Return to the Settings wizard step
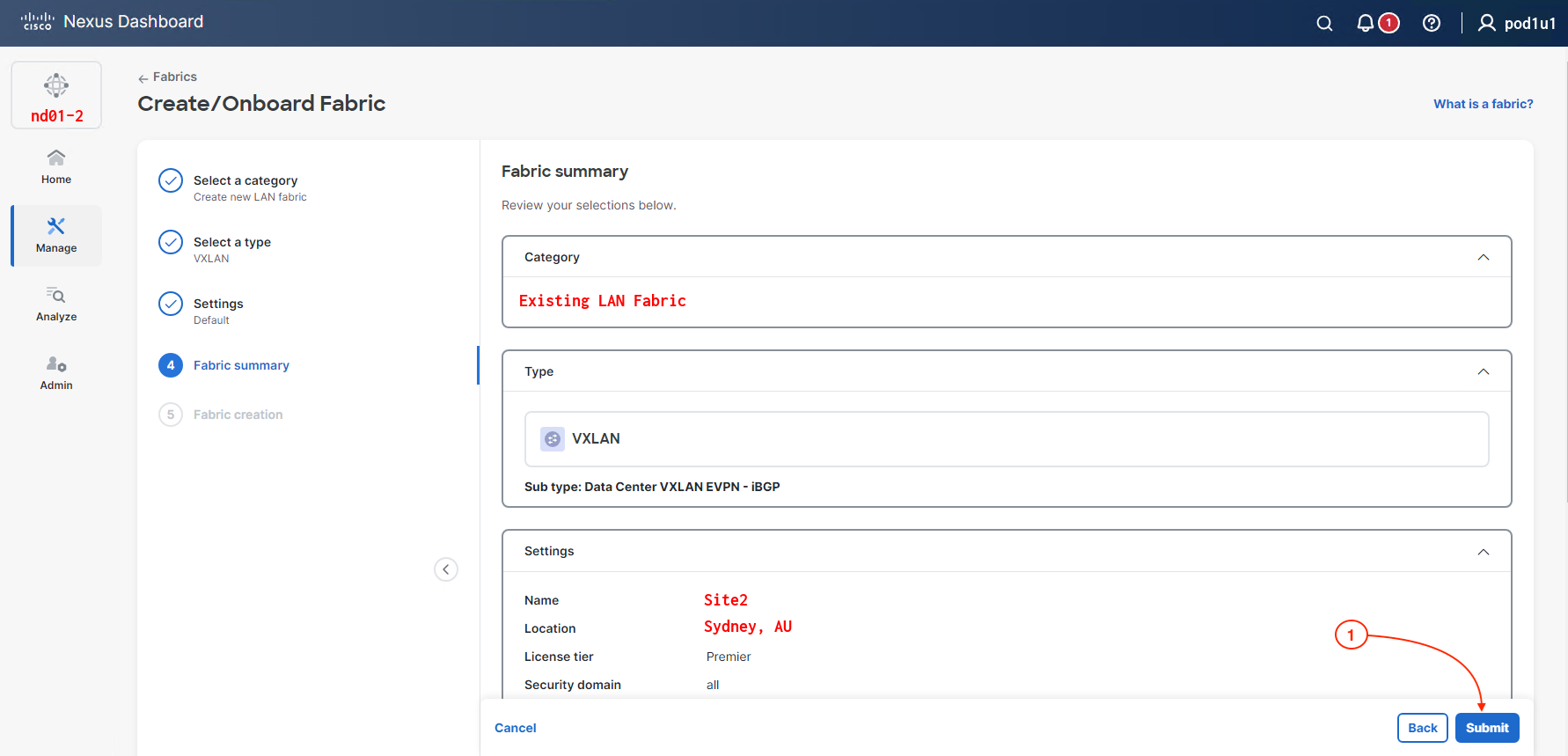The width and height of the screenshot is (1568, 756). (218, 304)
